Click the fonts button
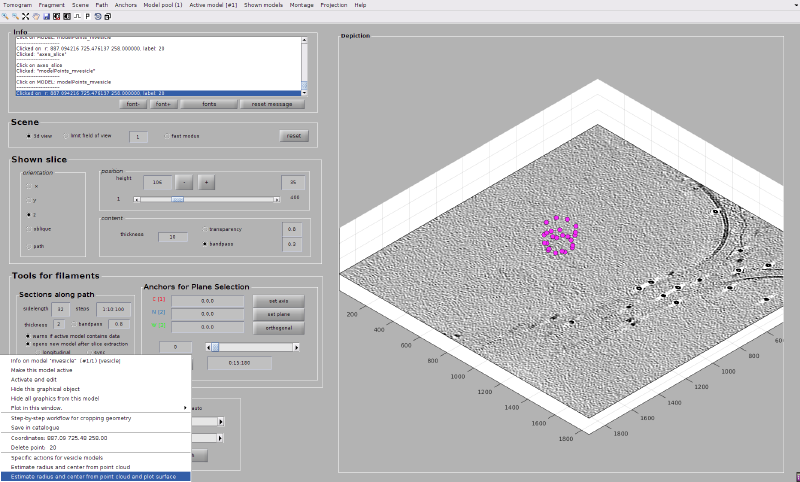 [209, 104]
